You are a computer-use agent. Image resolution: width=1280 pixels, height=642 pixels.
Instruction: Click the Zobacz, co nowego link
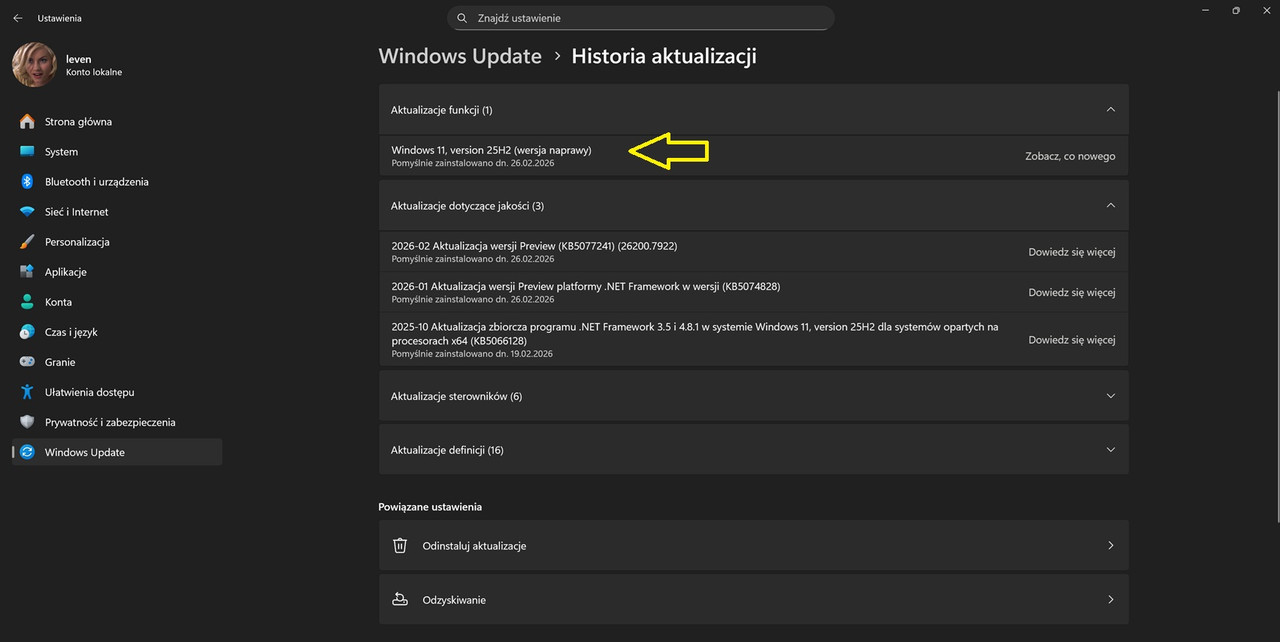coord(1070,156)
